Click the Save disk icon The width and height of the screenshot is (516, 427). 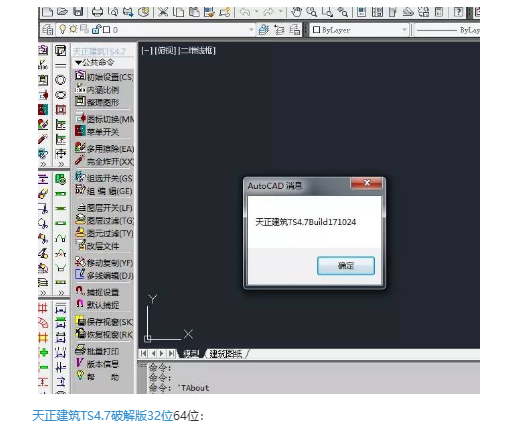(78, 12)
